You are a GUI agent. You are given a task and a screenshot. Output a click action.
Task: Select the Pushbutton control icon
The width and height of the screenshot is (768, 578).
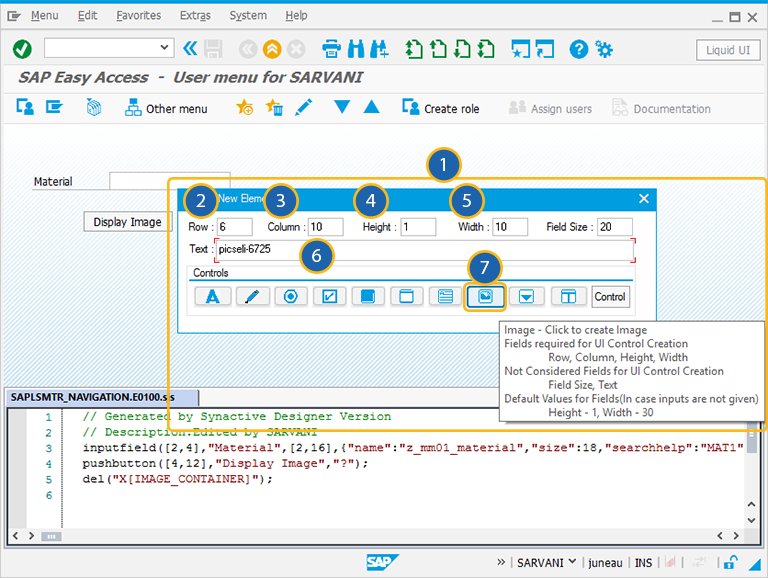tap(368, 296)
